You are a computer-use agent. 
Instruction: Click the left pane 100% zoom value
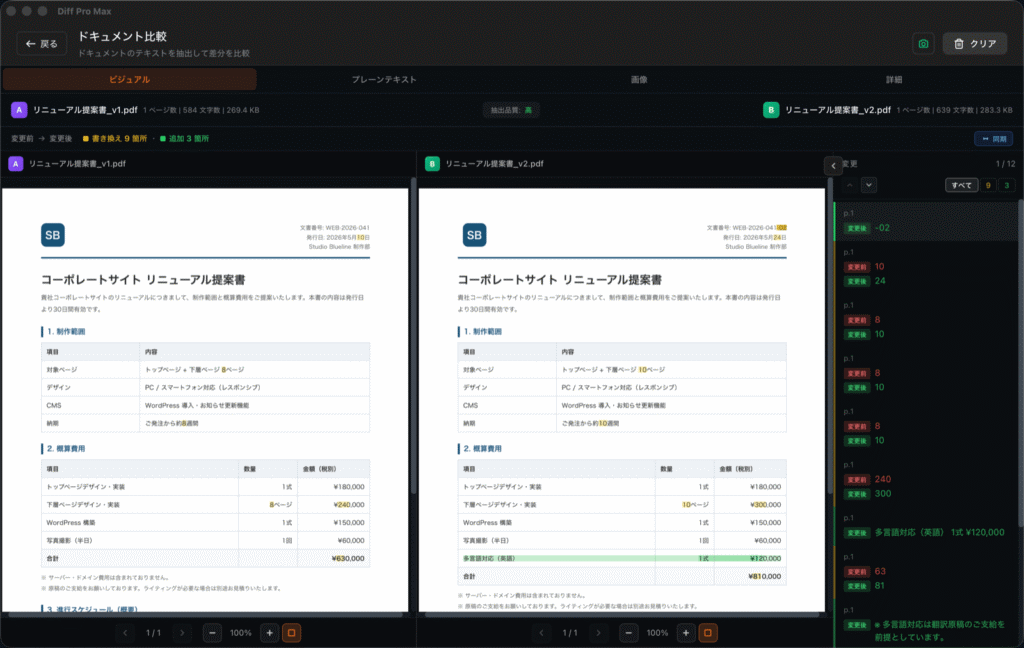pyautogui.click(x=240, y=633)
